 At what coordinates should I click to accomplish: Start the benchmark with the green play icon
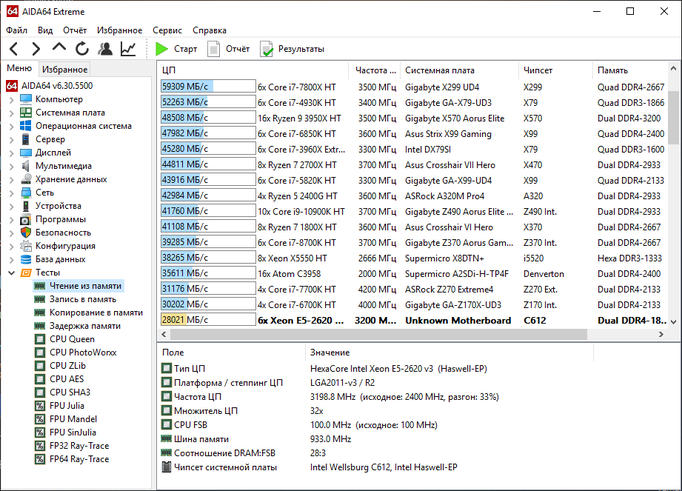pos(162,49)
